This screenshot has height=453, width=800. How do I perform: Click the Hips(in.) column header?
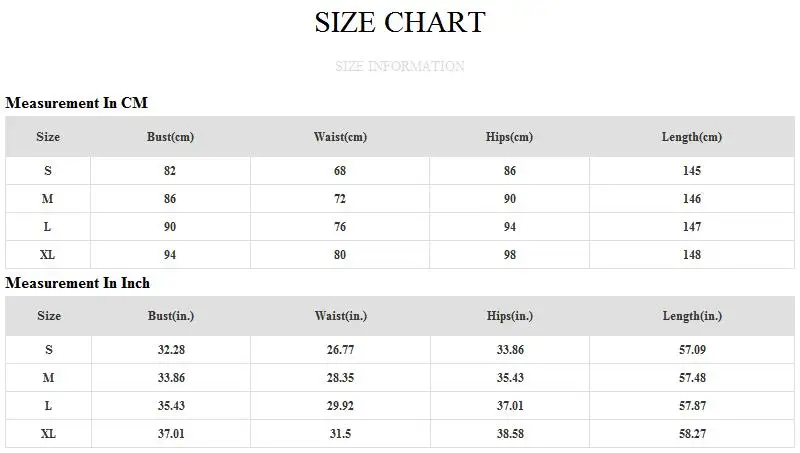[509, 316]
